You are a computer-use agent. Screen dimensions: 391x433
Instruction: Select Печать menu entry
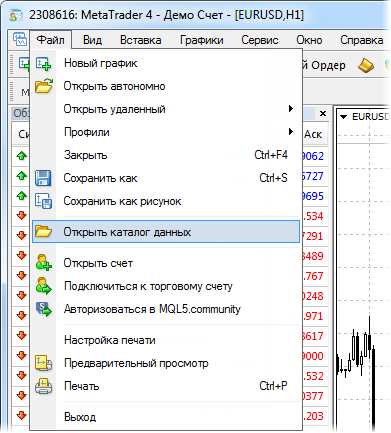point(166,386)
